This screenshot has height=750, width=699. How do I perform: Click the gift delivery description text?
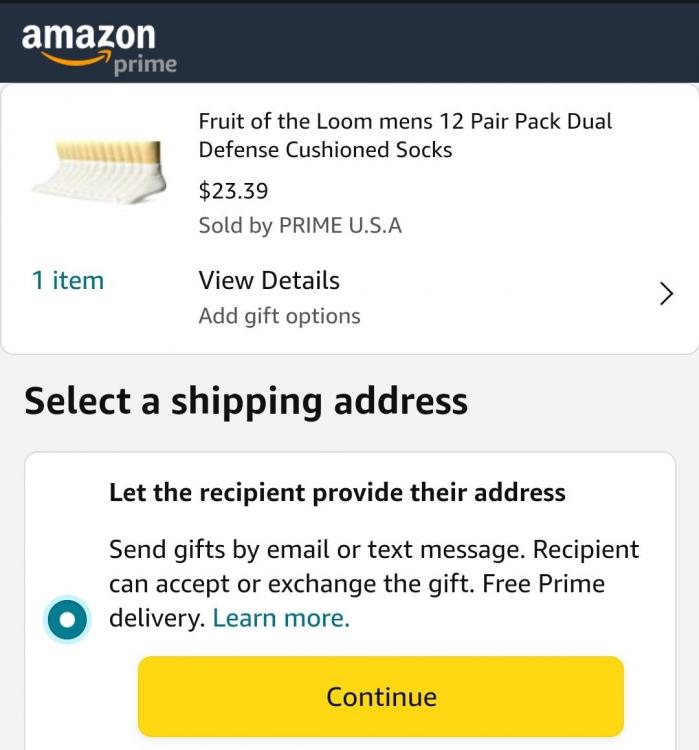[x=373, y=566]
